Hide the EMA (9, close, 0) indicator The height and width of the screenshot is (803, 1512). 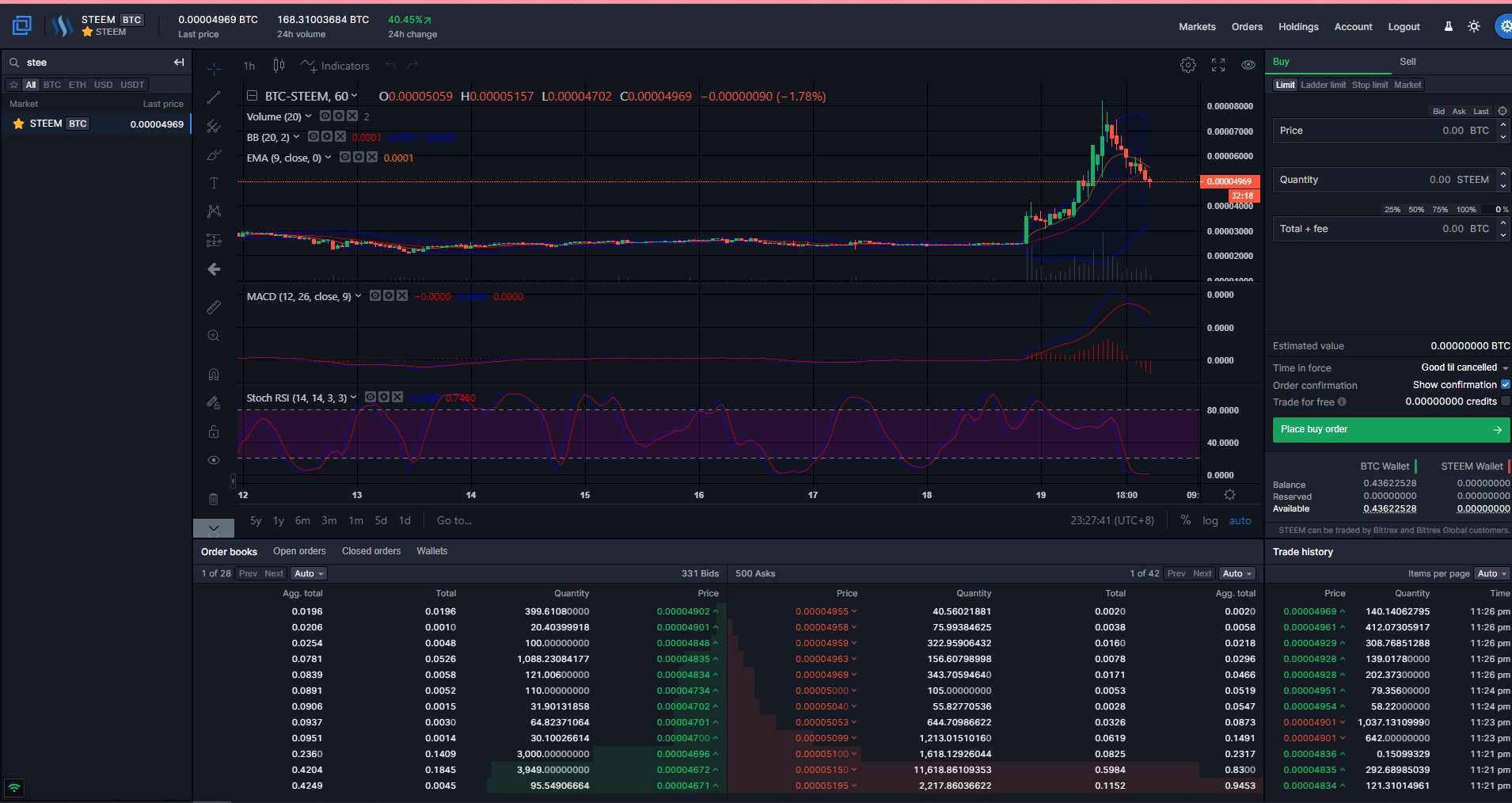[345, 157]
